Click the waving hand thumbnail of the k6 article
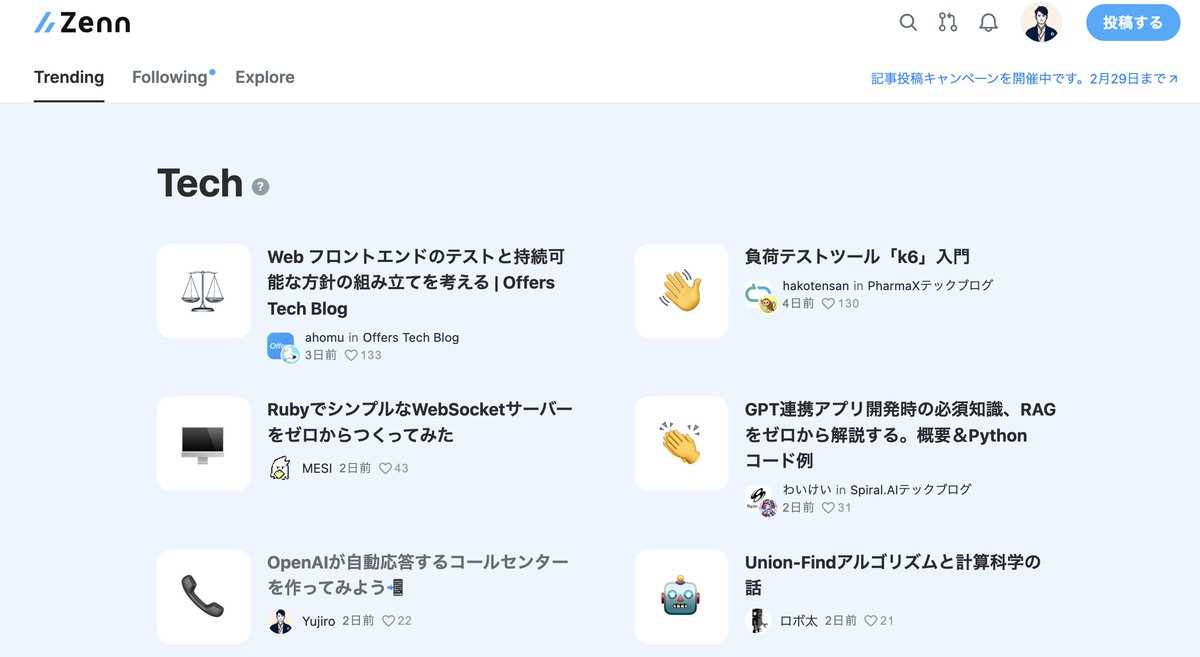Viewport: 1200px width, 657px height. (x=680, y=291)
